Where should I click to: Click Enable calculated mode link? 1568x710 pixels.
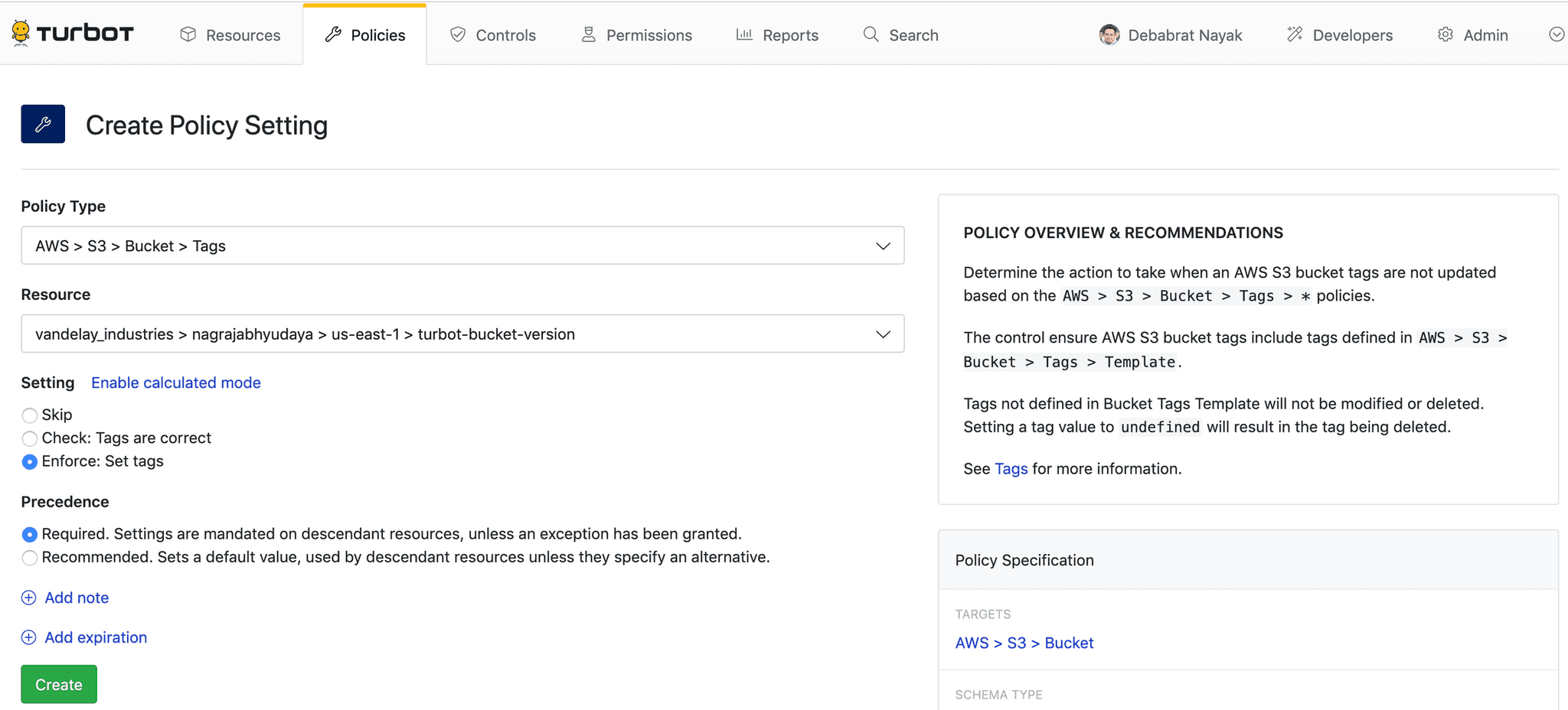[176, 383]
